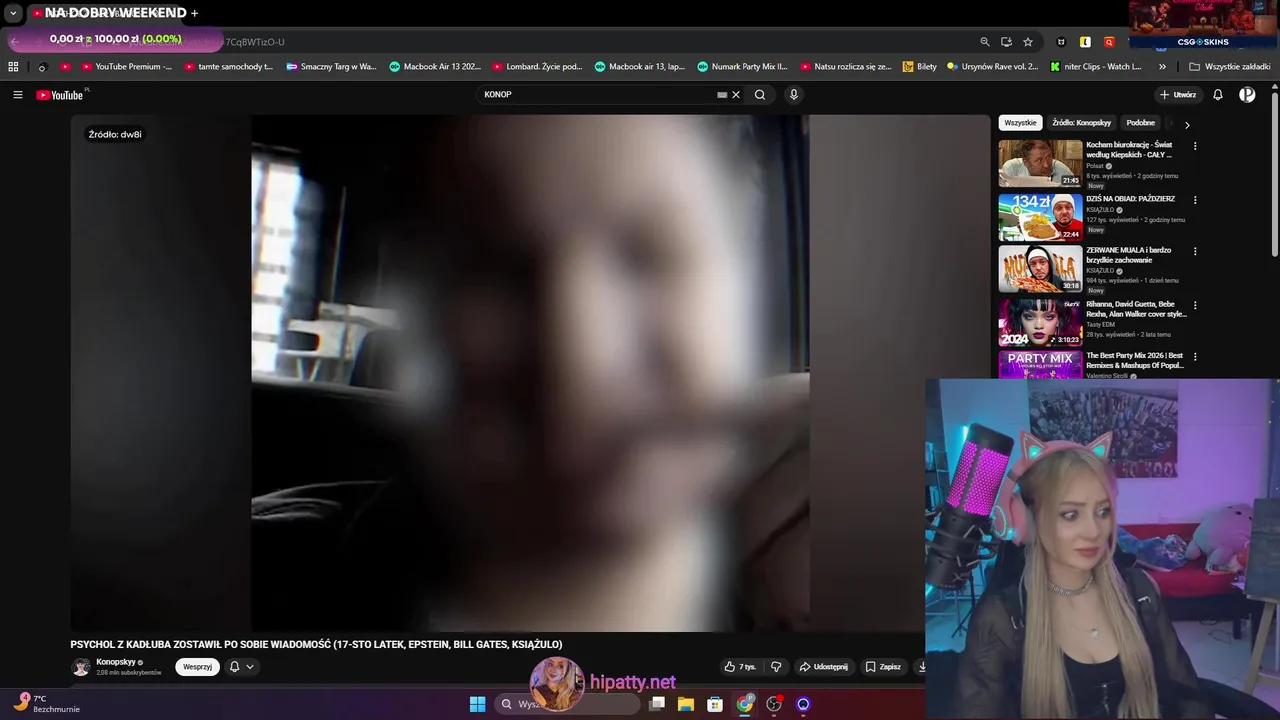Go back with the browser back arrow
Viewport: 1280px width, 720px height.
click(15, 41)
